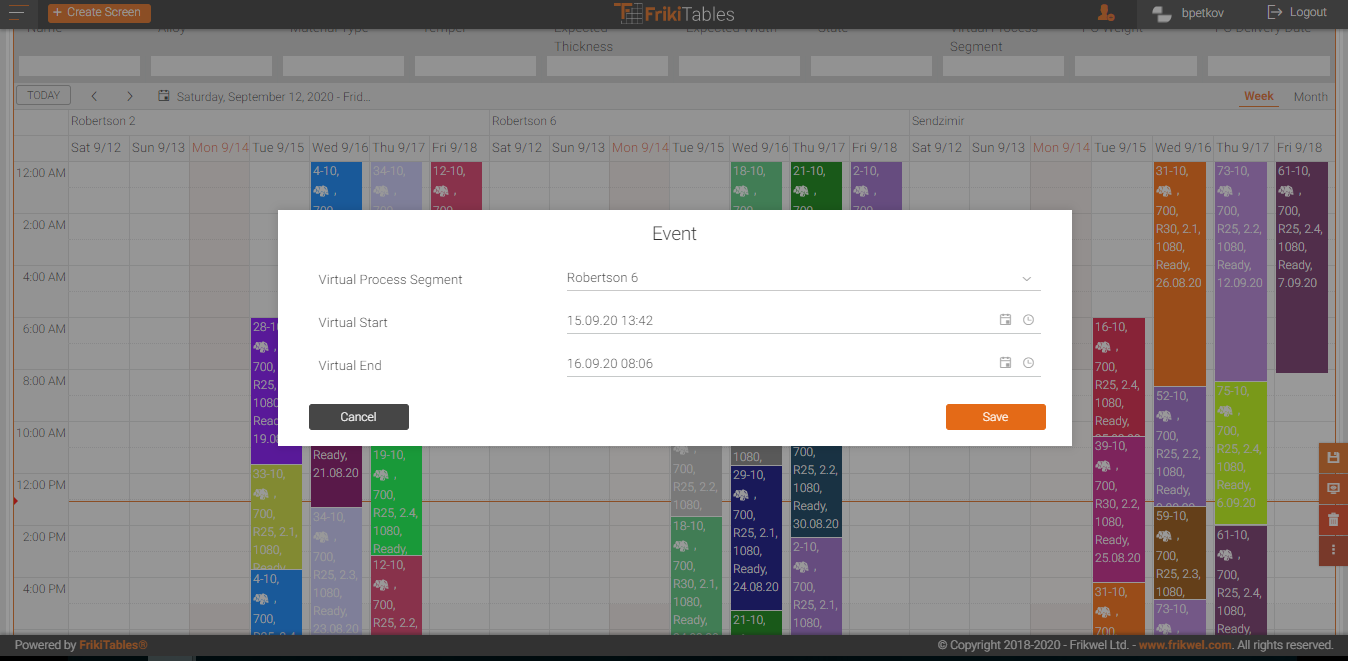Click the floppy disk save icon in side toolbar
Screen dimensions: 1348x661
coord(1332,457)
